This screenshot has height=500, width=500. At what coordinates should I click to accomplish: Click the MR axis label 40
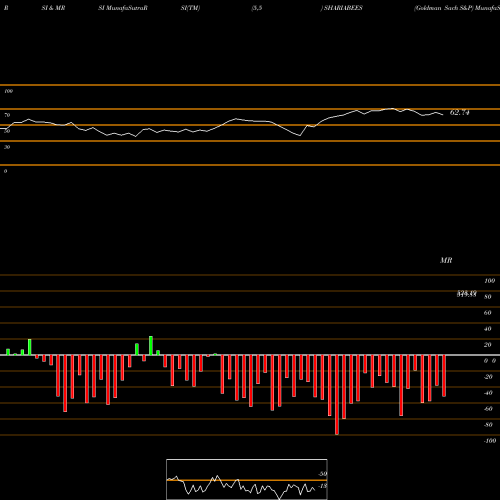click(x=488, y=329)
